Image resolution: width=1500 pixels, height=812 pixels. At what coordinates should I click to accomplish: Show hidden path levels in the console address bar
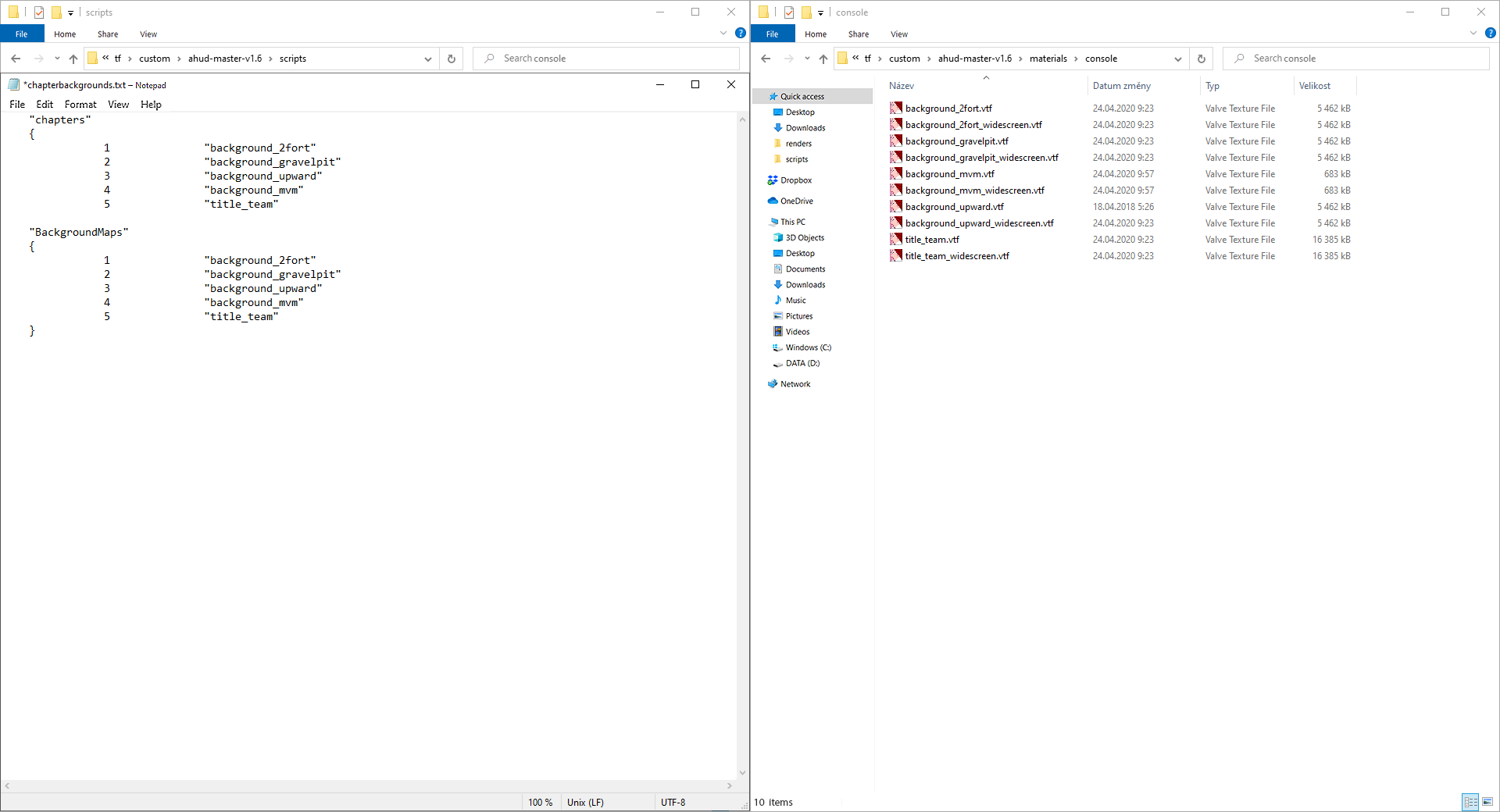[x=855, y=58]
